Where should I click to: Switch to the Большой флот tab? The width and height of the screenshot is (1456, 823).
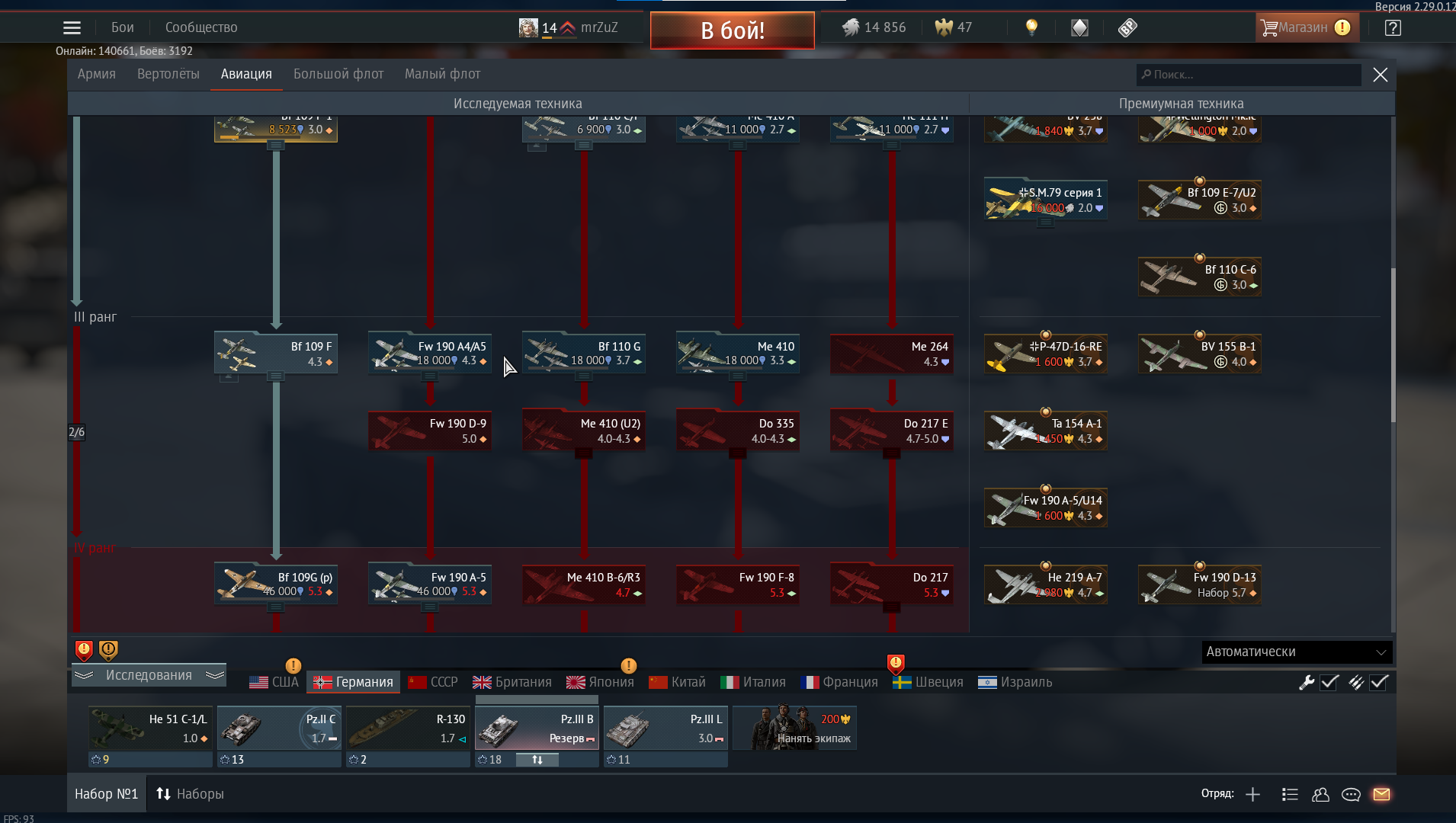pyautogui.click(x=338, y=74)
